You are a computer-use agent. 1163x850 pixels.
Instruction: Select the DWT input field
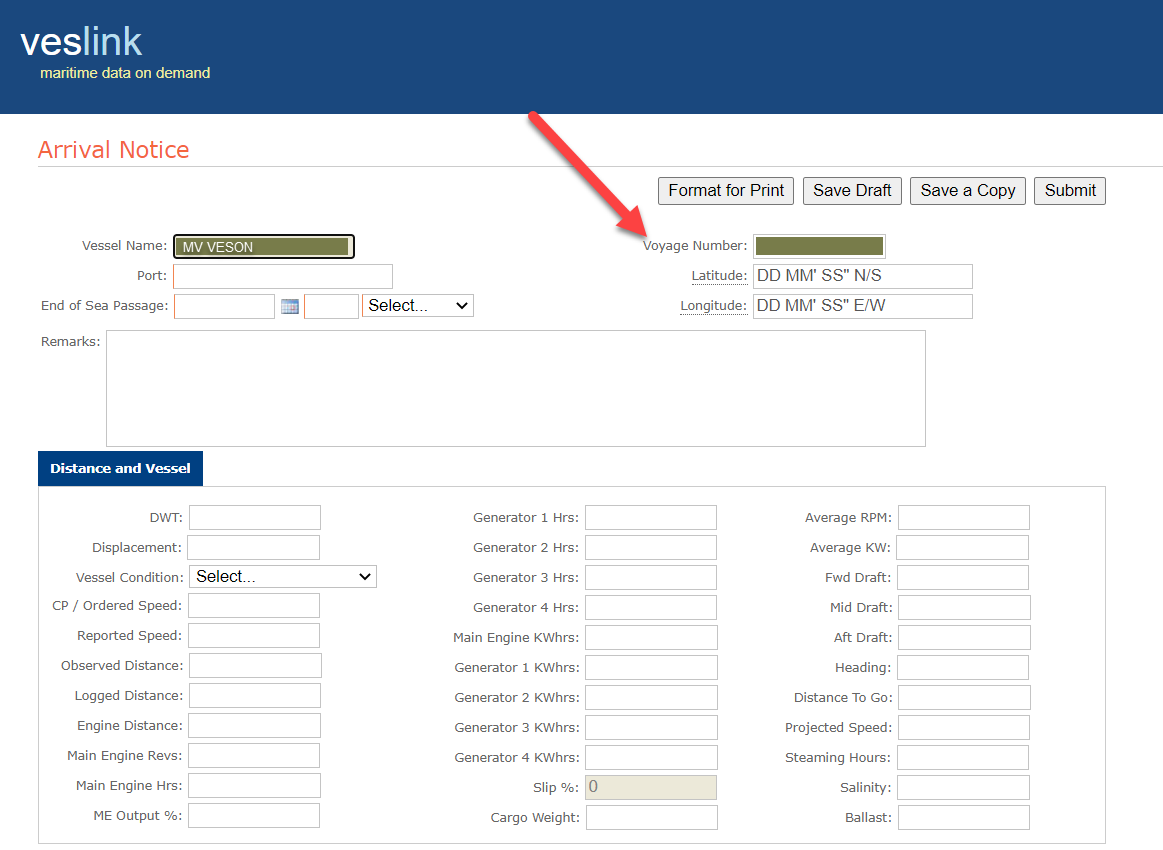click(254, 517)
